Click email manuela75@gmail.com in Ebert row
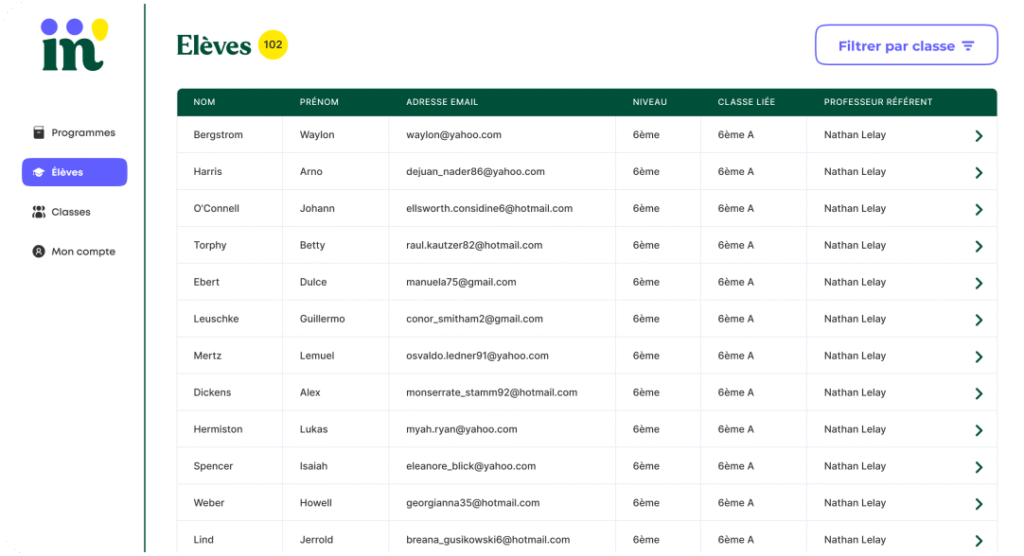 [x=461, y=282]
